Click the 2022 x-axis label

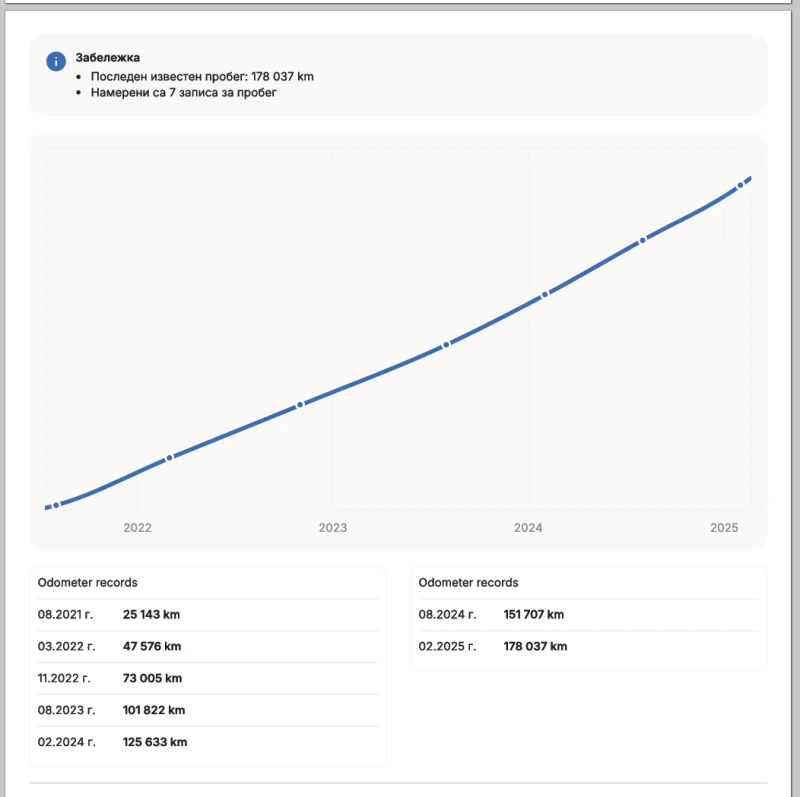coord(137,527)
